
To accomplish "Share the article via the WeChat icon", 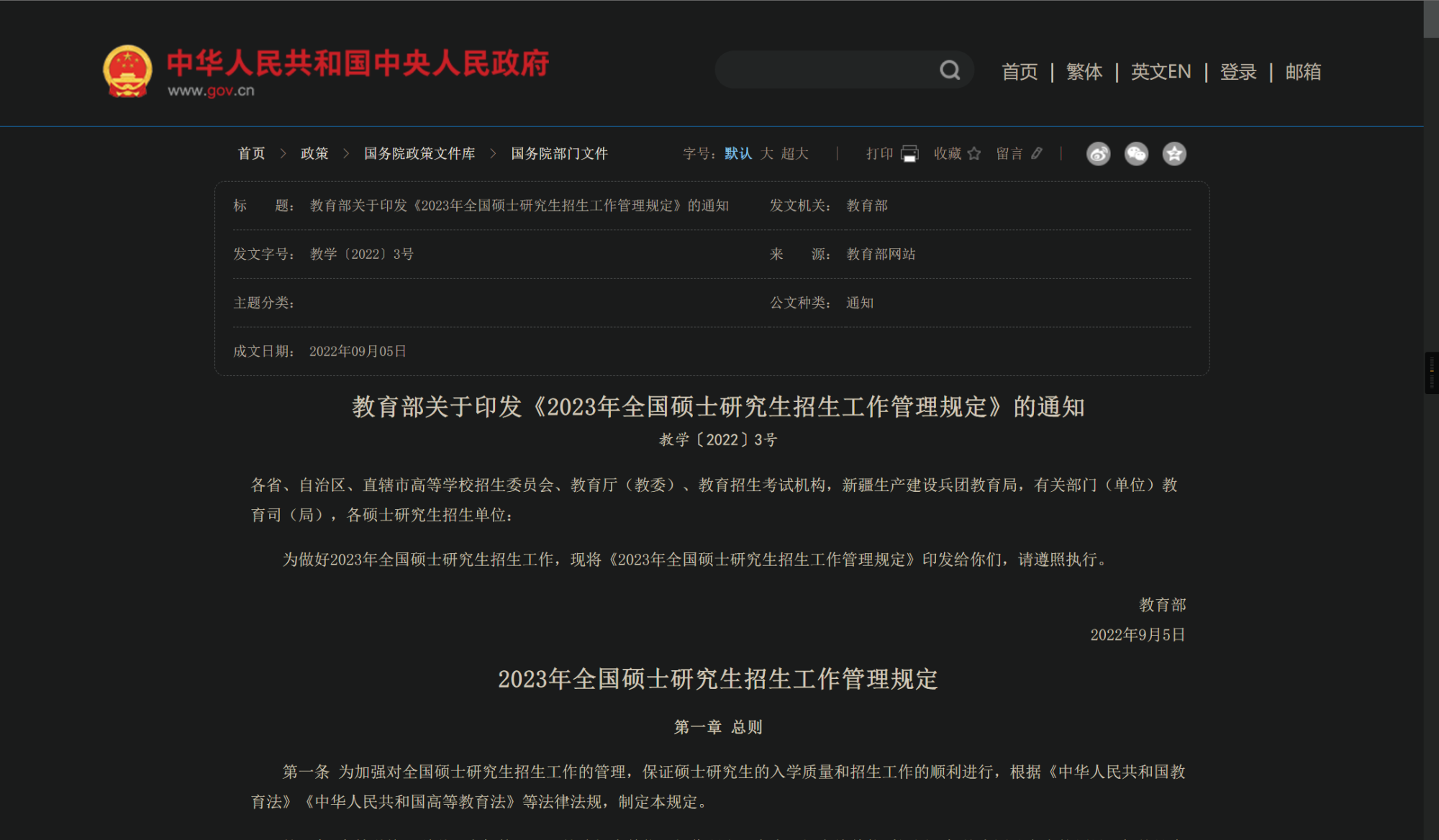I will [1135, 153].
